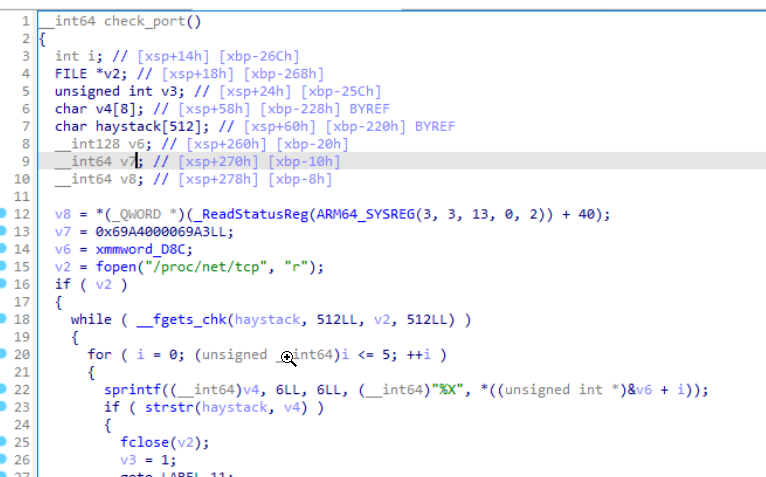Click the [xbp-26Ch] comment on line 3
The width and height of the screenshot is (766, 477).
259,56
